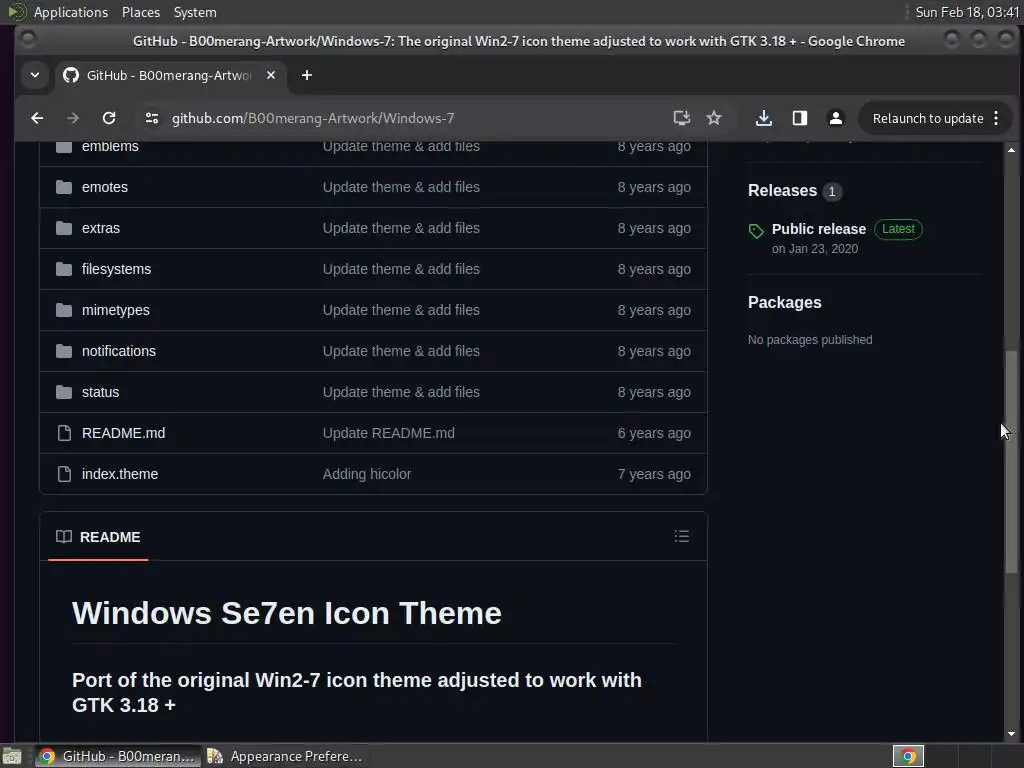Open the Applications menu
The image size is (1024, 768).
pyautogui.click(x=71, y=12)
